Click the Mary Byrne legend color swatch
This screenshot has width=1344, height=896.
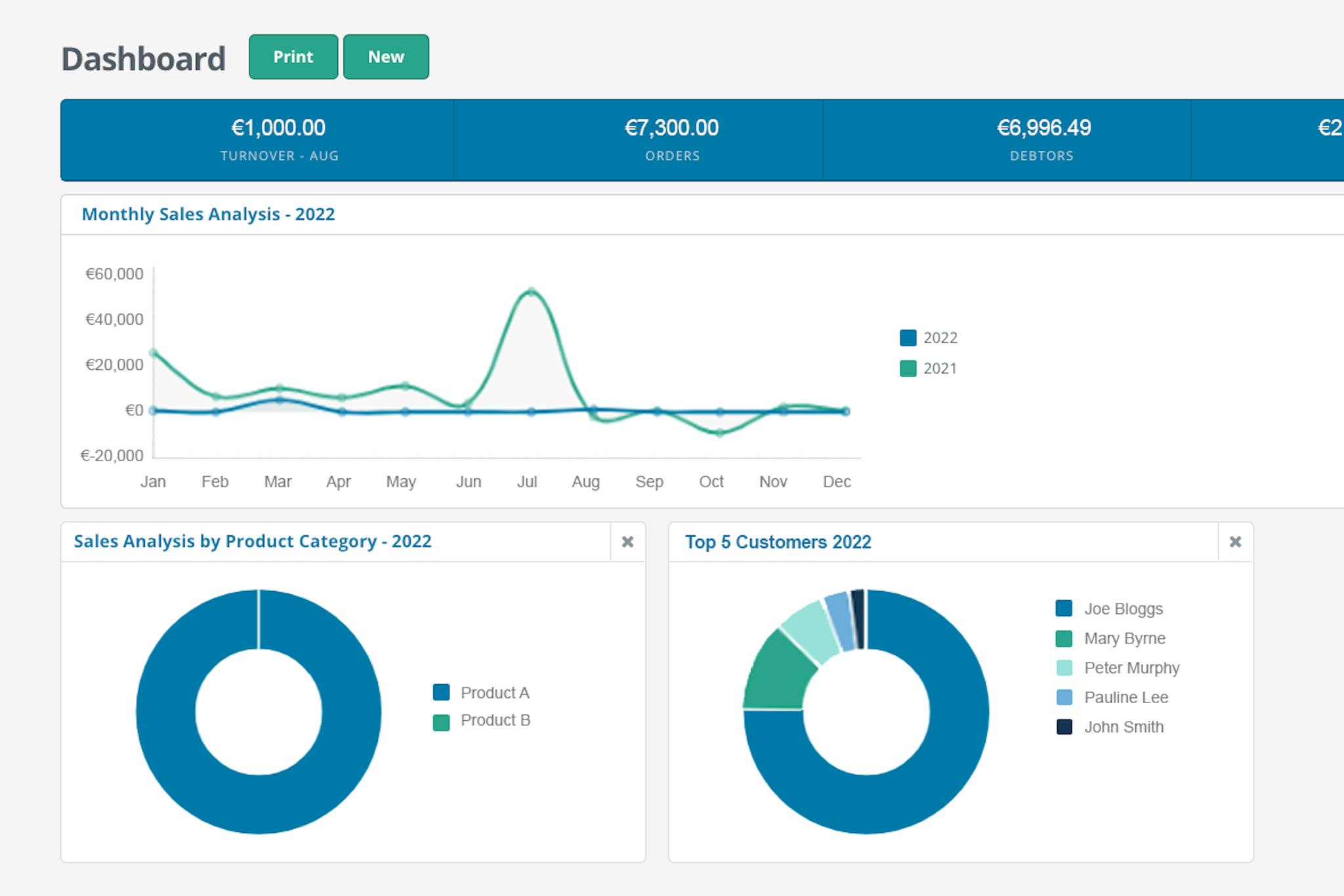click(x=1063, y=638)
